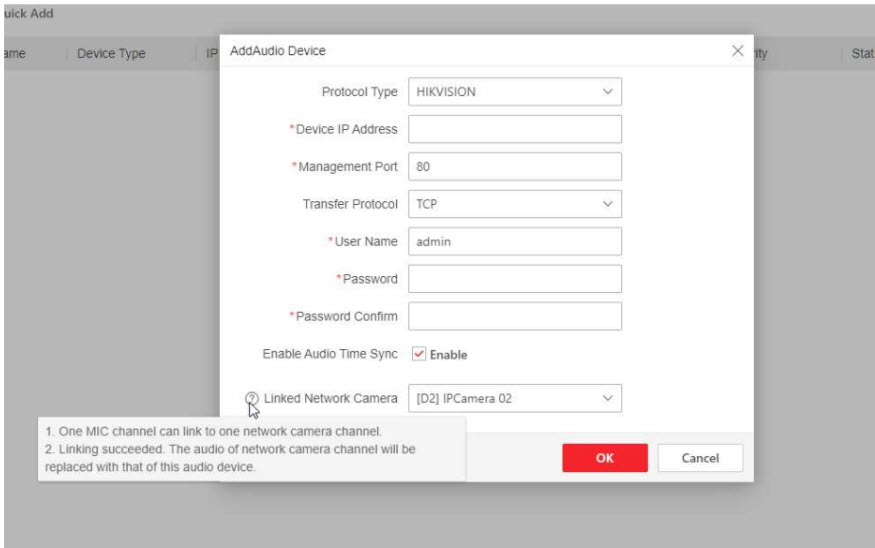This screenshot has width=875, height=548.
Task: Select the Password input field
Action: 514,279
